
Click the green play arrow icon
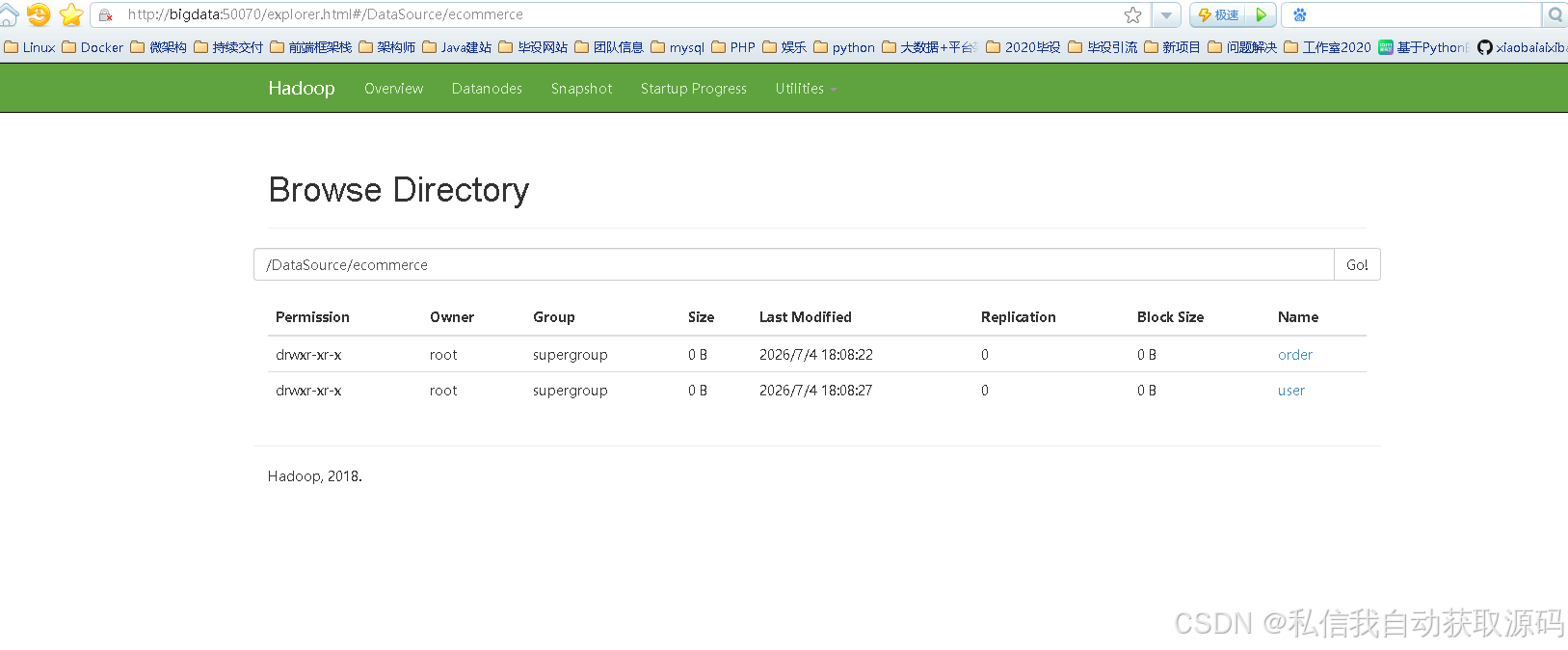click(x=1261, y=15)
